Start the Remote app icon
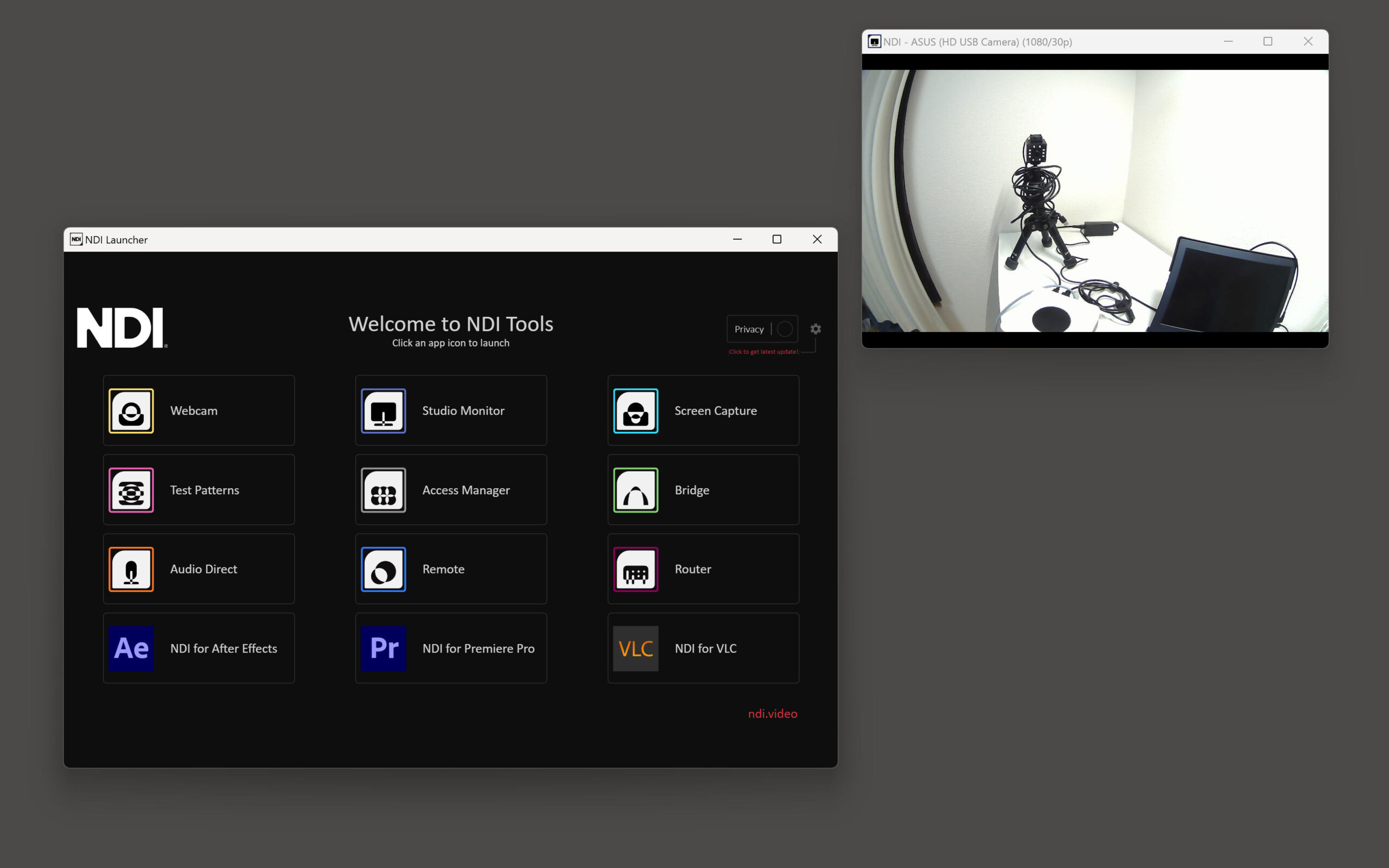 tap(384, 569)
